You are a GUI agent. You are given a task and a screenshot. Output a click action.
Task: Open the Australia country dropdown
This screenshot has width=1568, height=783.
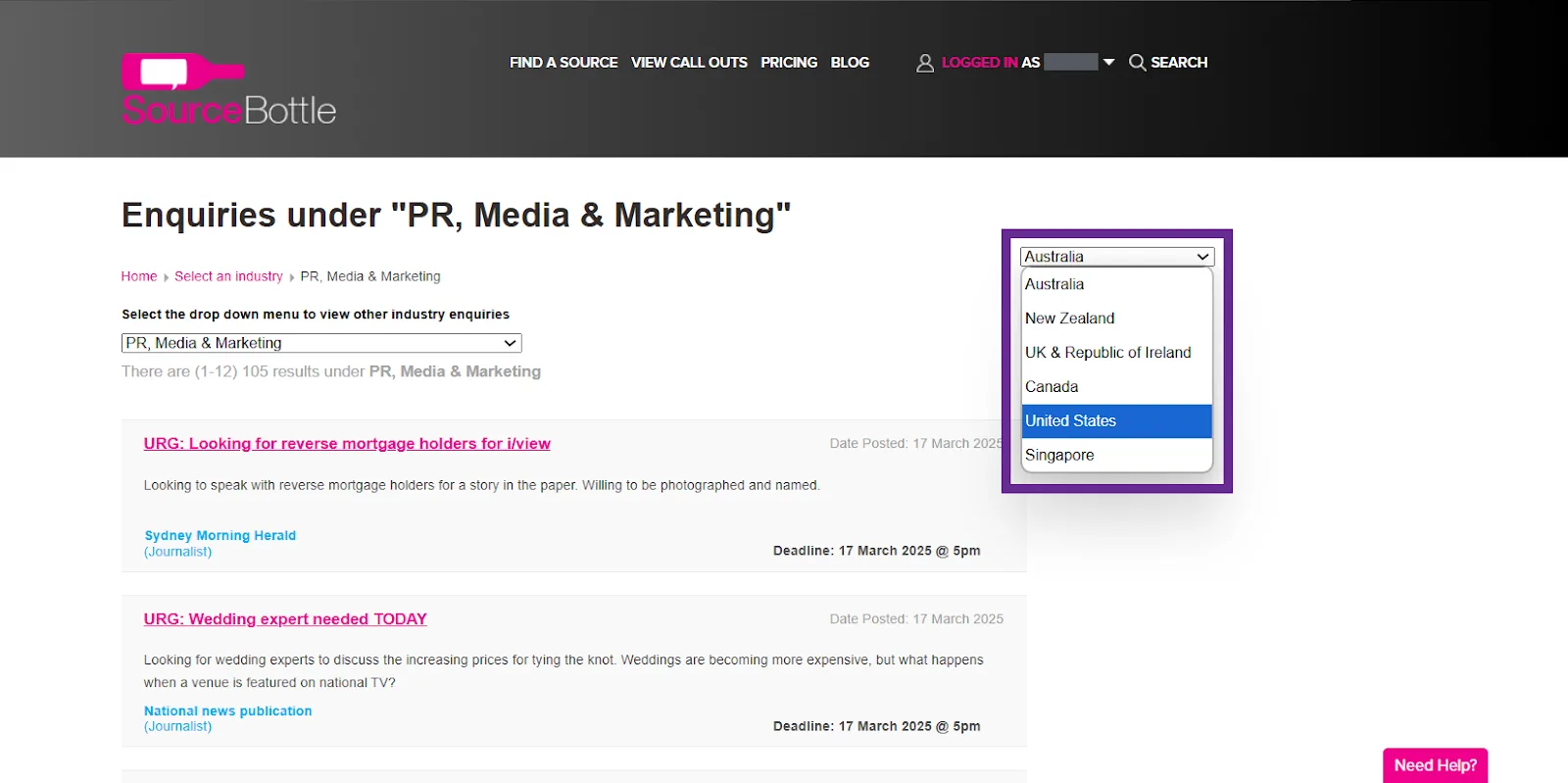[1117, 257]
